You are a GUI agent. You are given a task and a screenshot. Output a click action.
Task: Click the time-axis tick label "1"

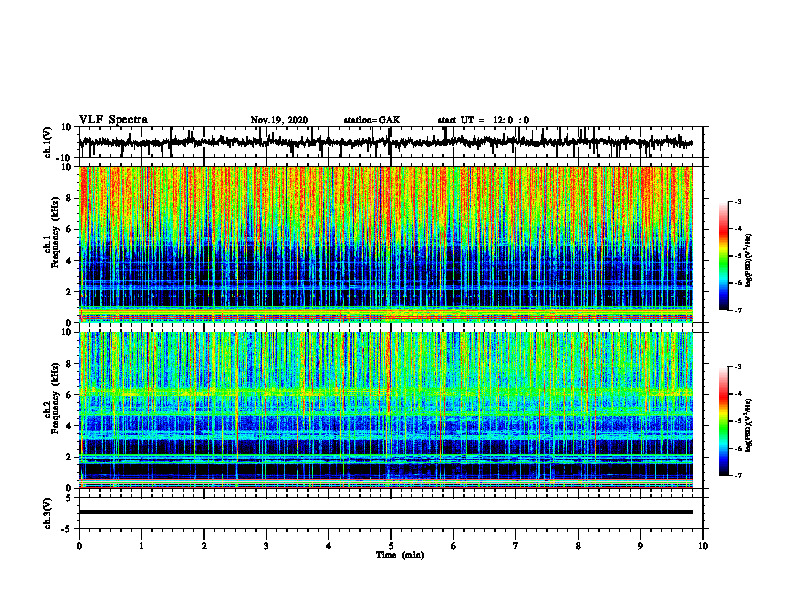(141, 546)
